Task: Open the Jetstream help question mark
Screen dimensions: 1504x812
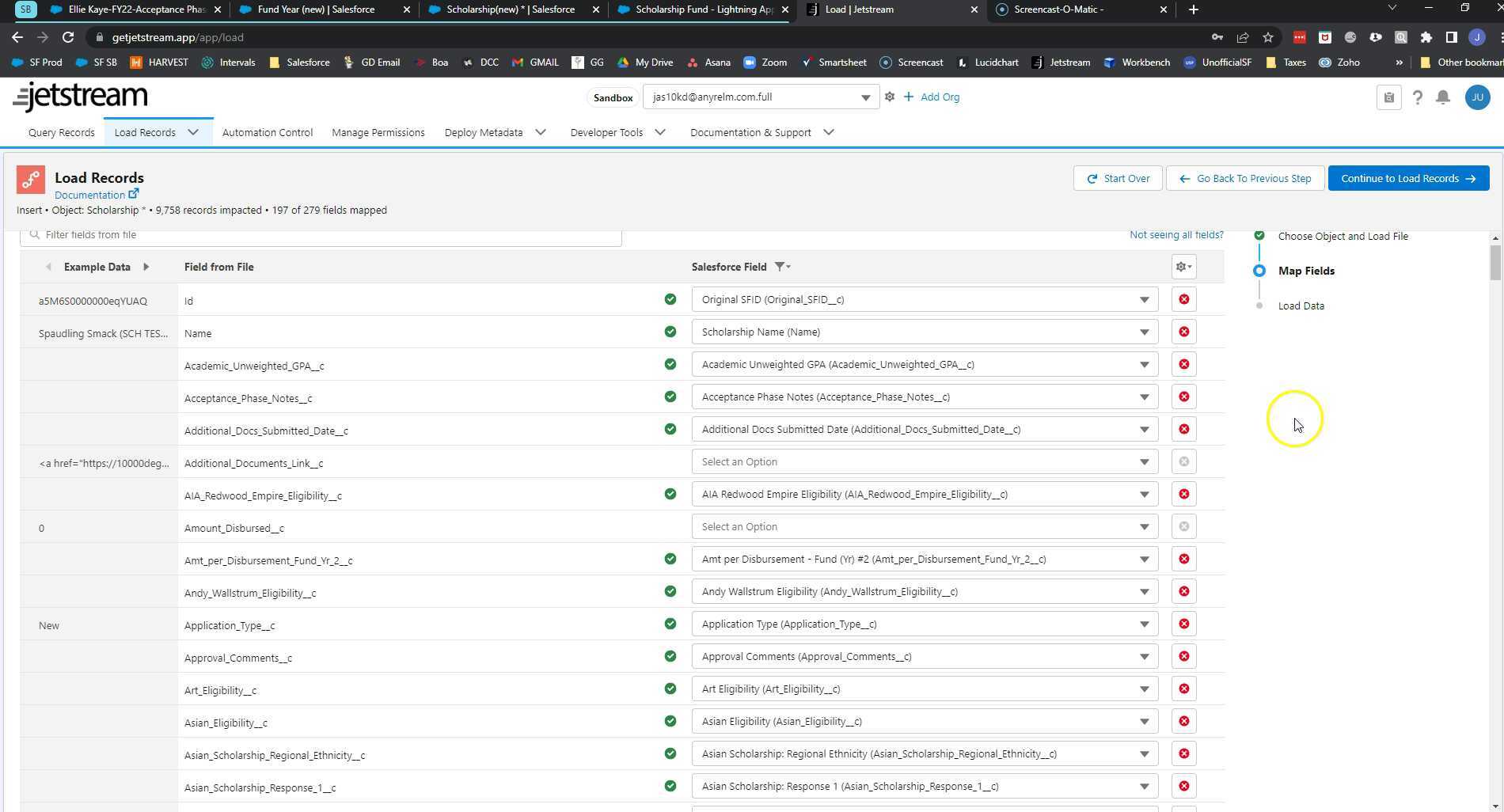Action: (1417, 97)
